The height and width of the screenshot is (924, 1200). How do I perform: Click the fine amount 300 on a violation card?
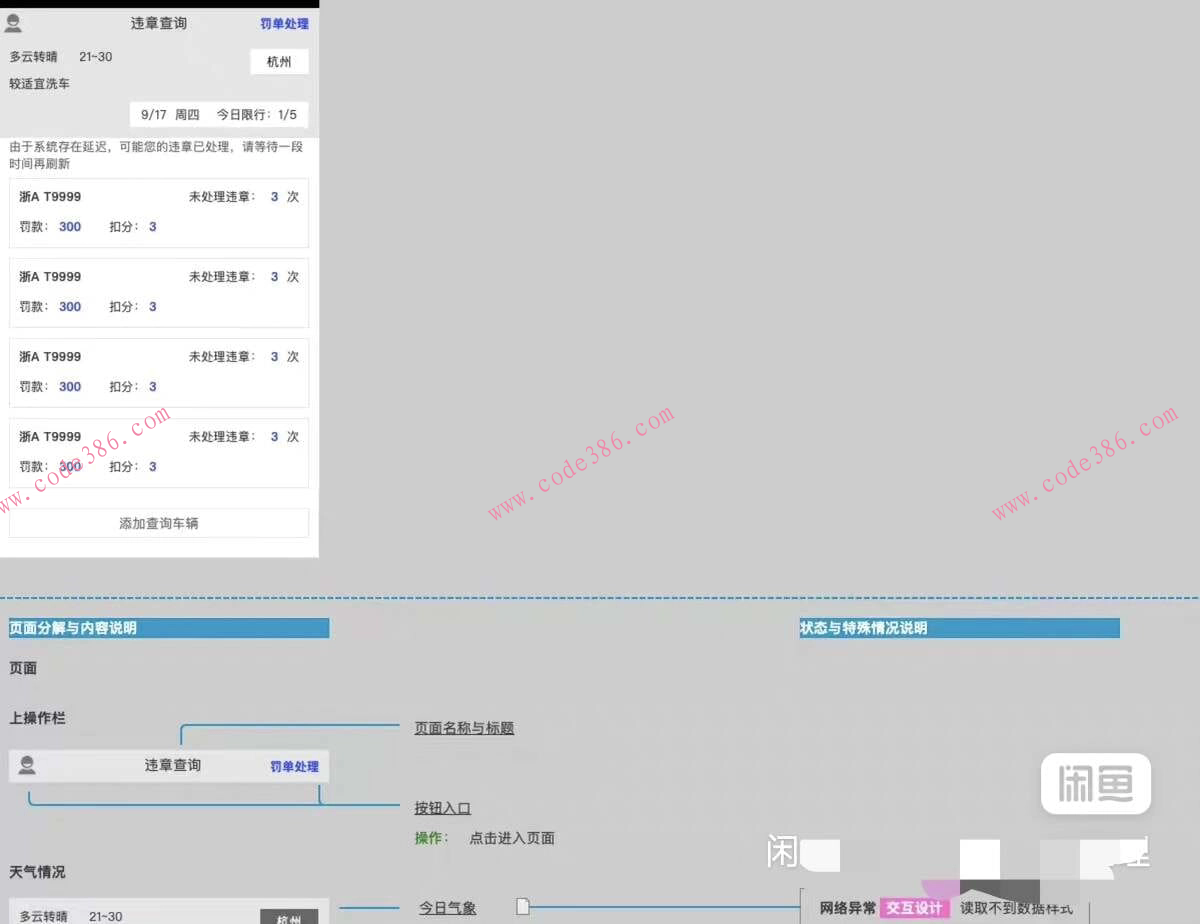pyautogui.click(x=69, y=227)
